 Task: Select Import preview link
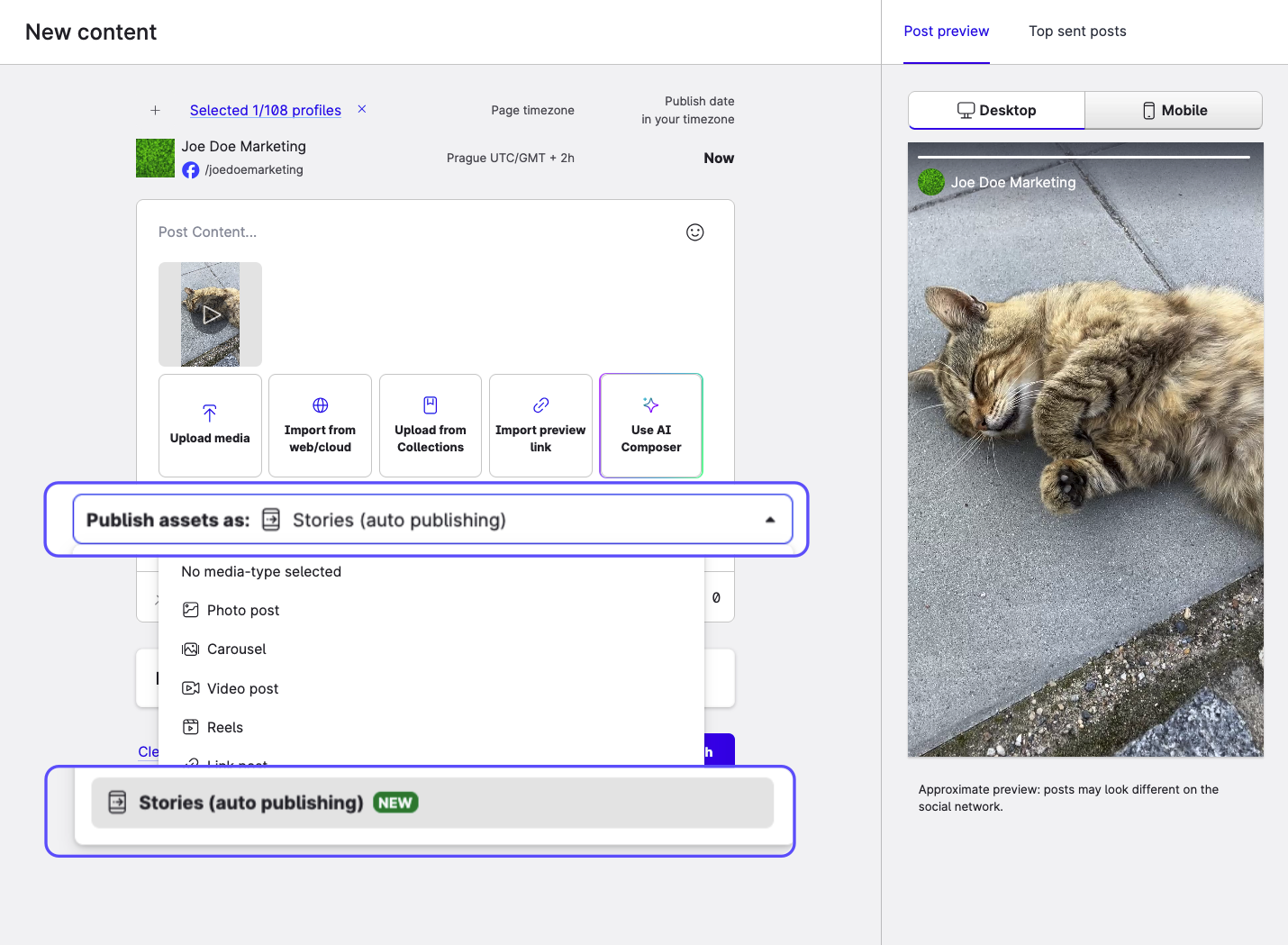pos(540,425)
